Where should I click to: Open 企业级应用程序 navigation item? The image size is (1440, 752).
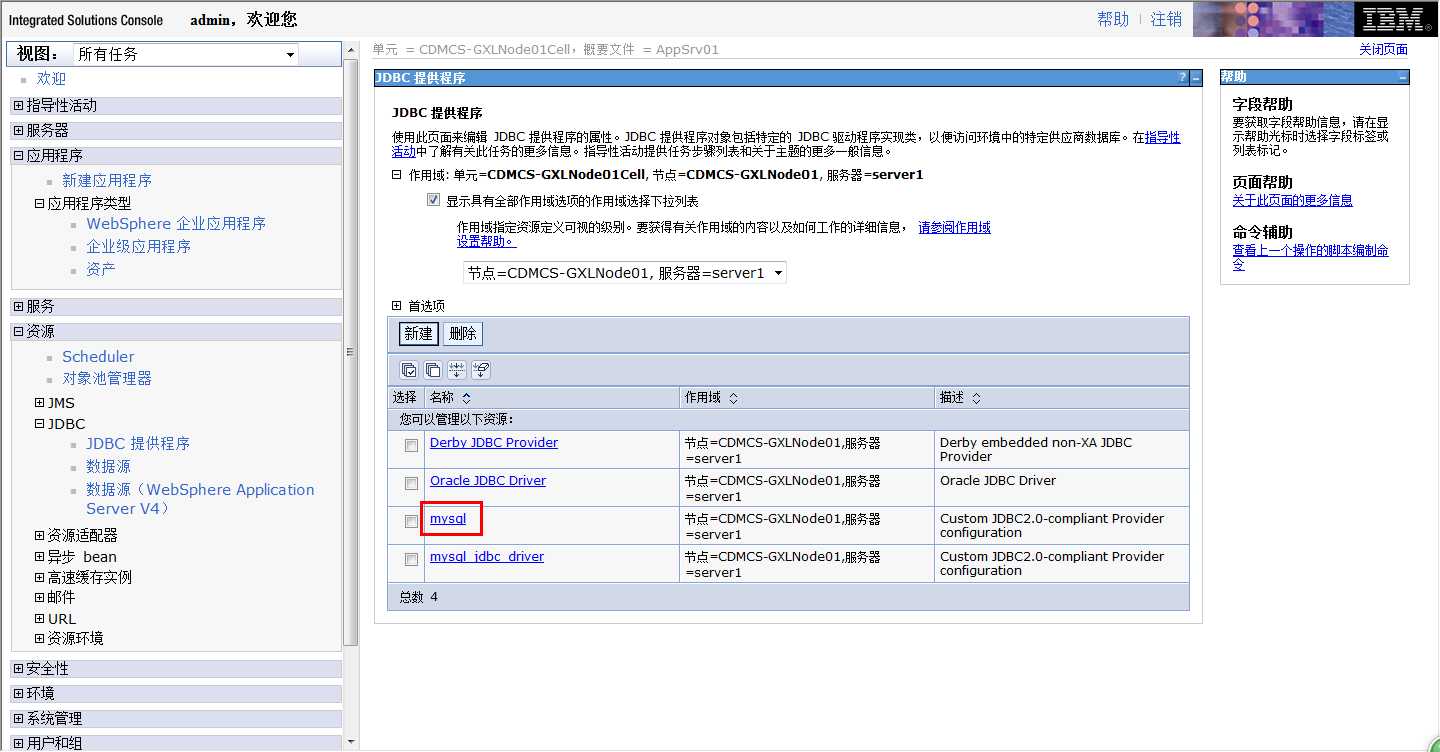(x=138, y=246)
